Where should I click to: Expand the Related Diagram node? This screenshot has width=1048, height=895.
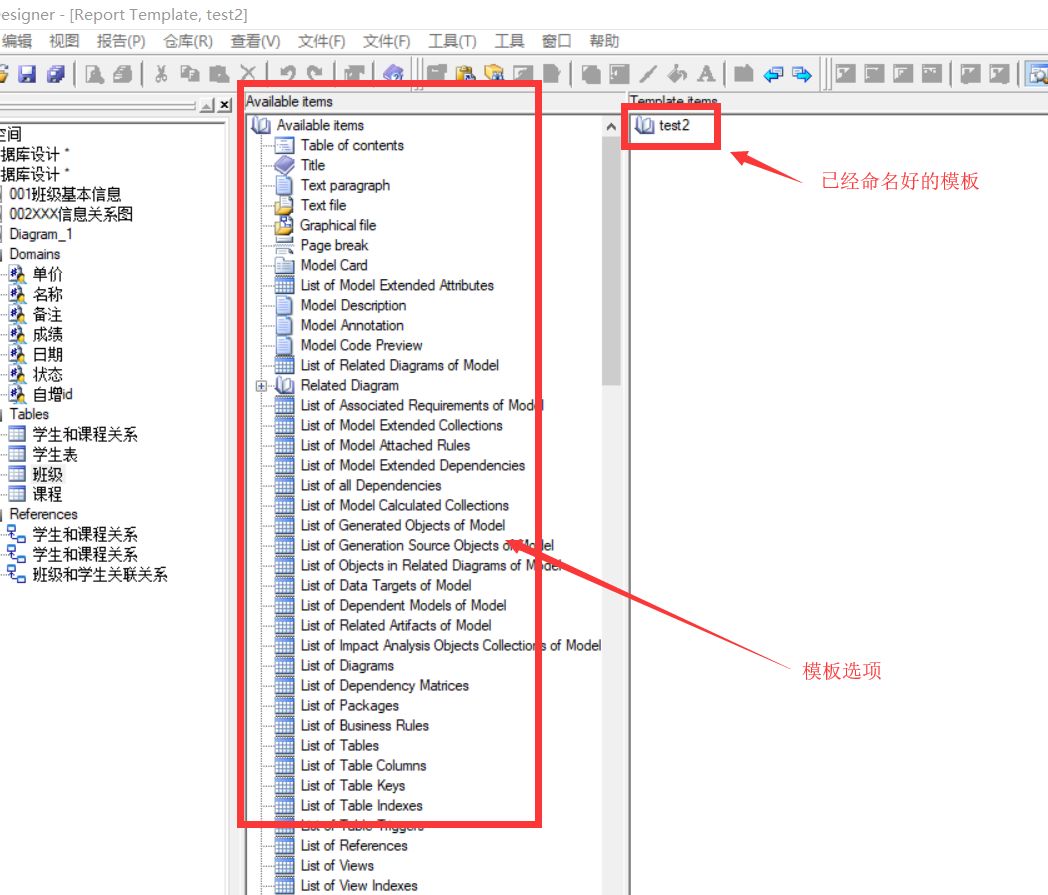tap(261, 386)
